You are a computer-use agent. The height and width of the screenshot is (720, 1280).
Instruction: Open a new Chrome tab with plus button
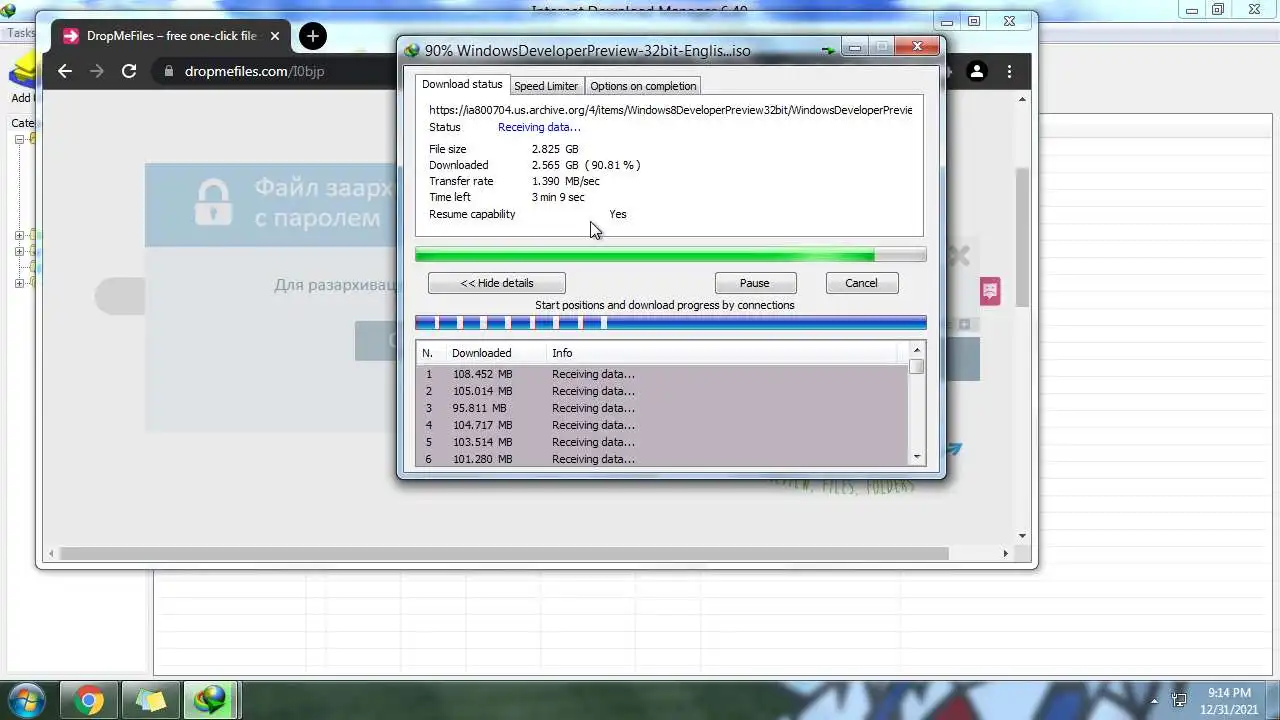click(x=313, y=36)
